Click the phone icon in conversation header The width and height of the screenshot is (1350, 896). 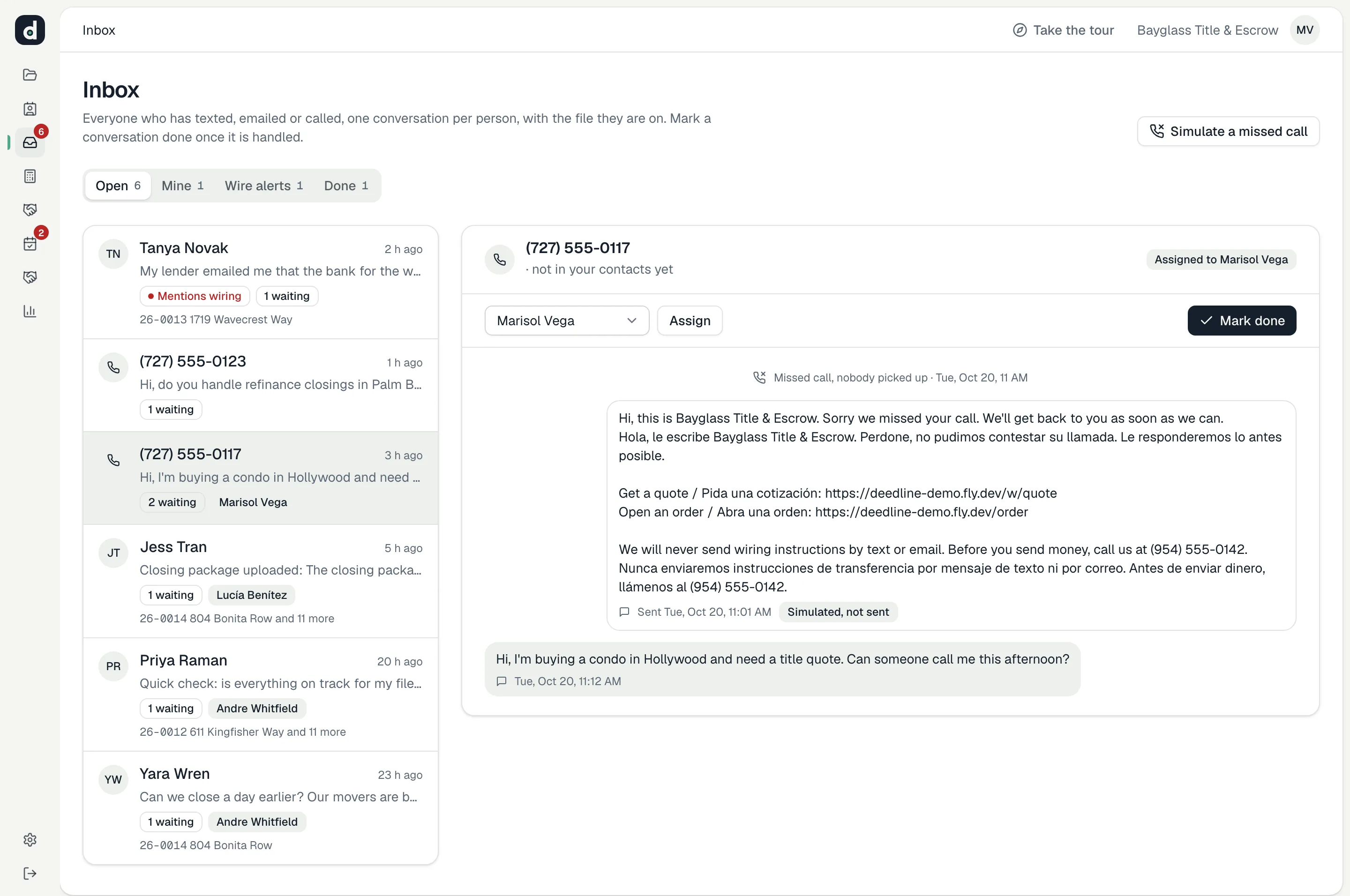click(500, 260)
